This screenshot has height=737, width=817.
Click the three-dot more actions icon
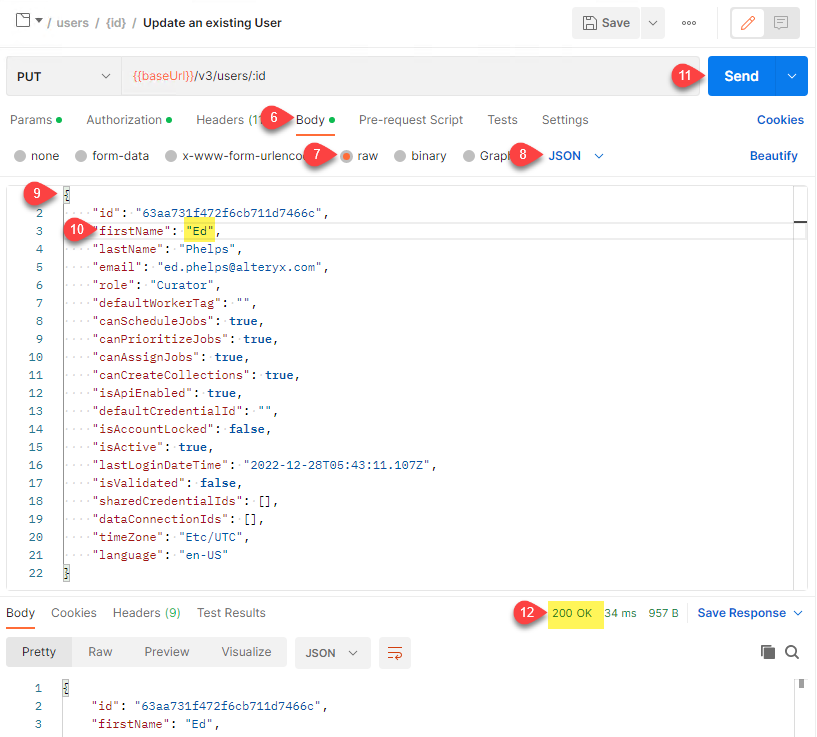coord(688,22)
